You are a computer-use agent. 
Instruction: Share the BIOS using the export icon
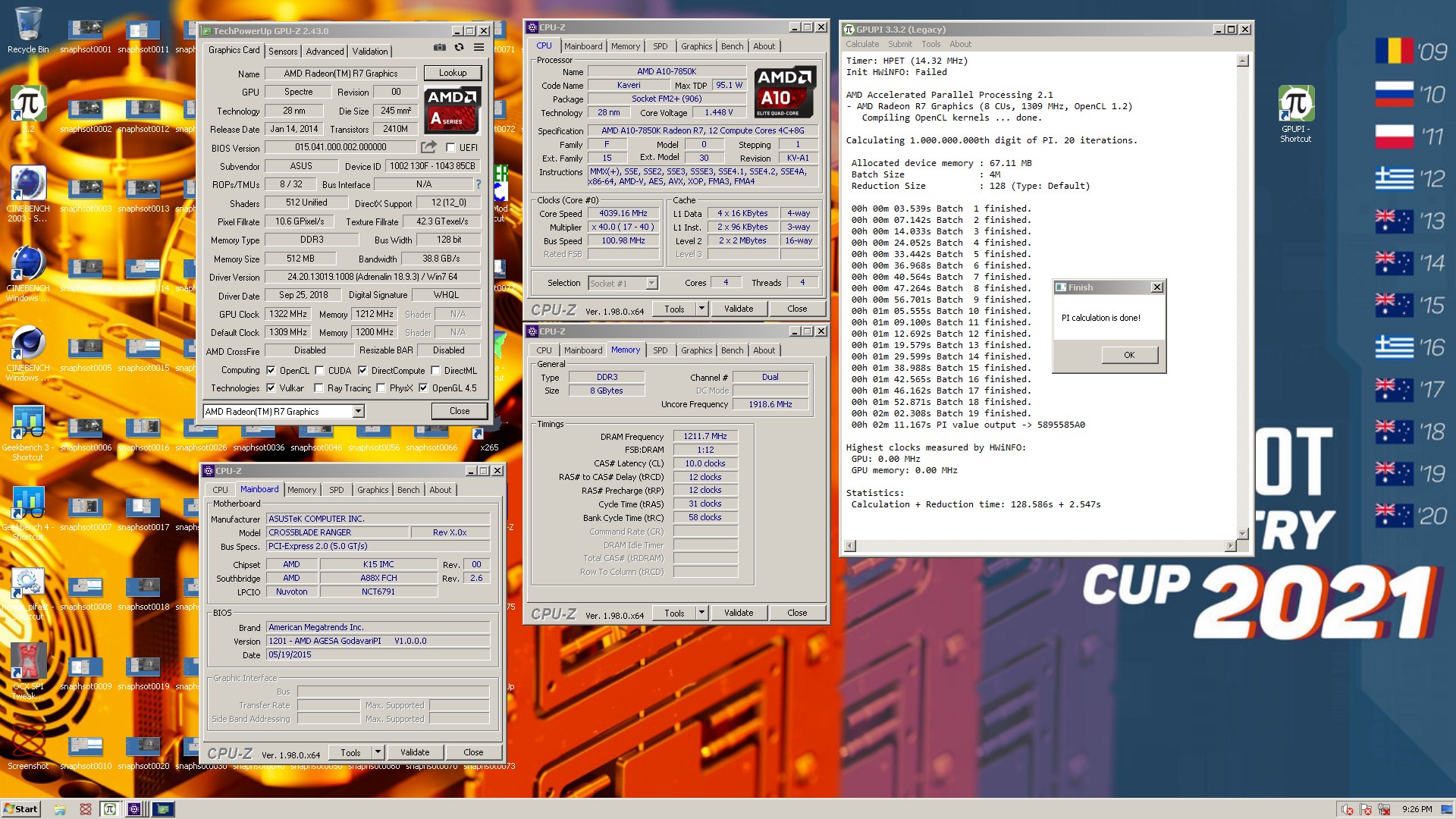429,146
